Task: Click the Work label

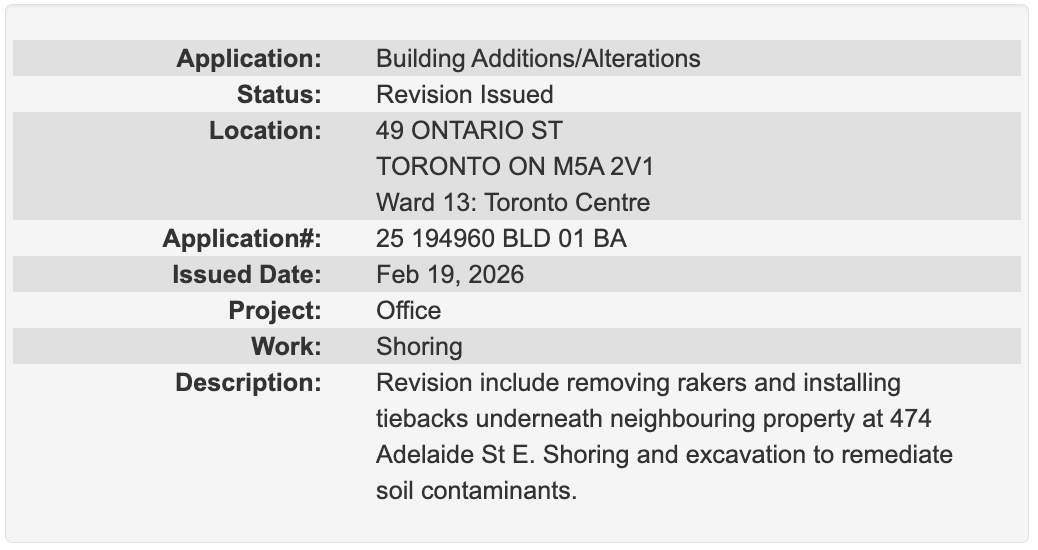Action: [x=286, y=346]
